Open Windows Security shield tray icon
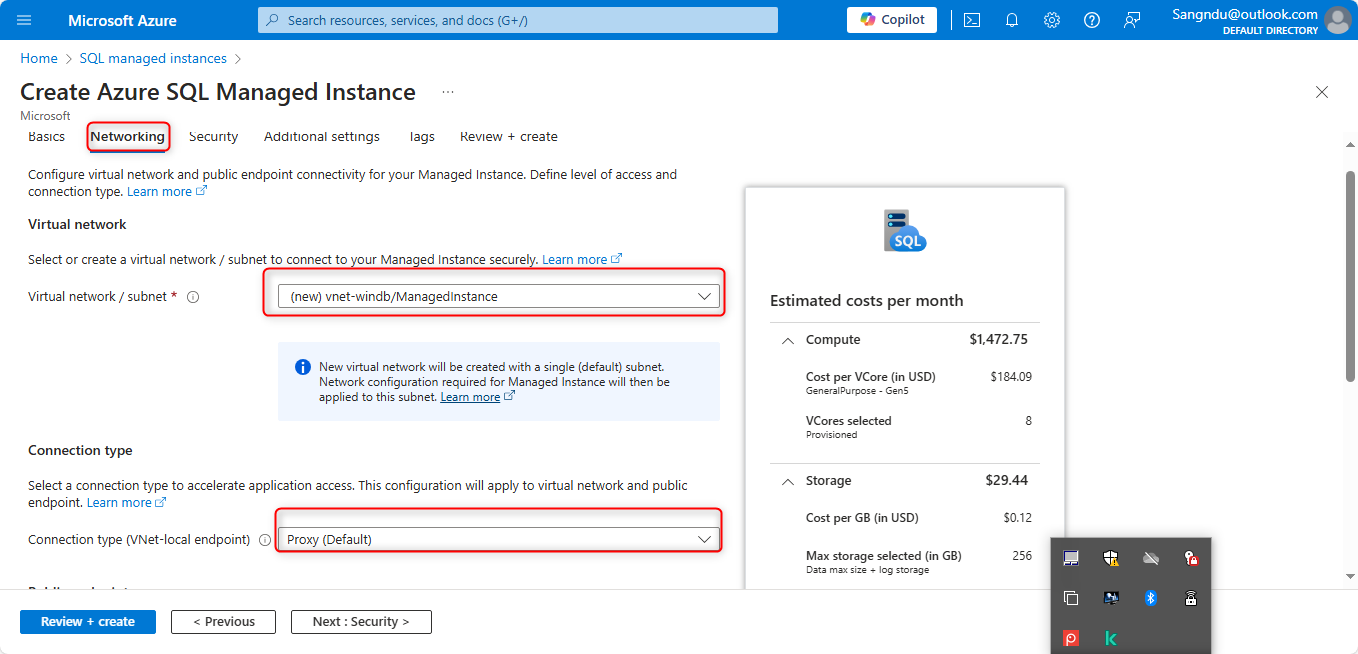This screenshot has height=654, width=1358. click(x=1111, y=558)
